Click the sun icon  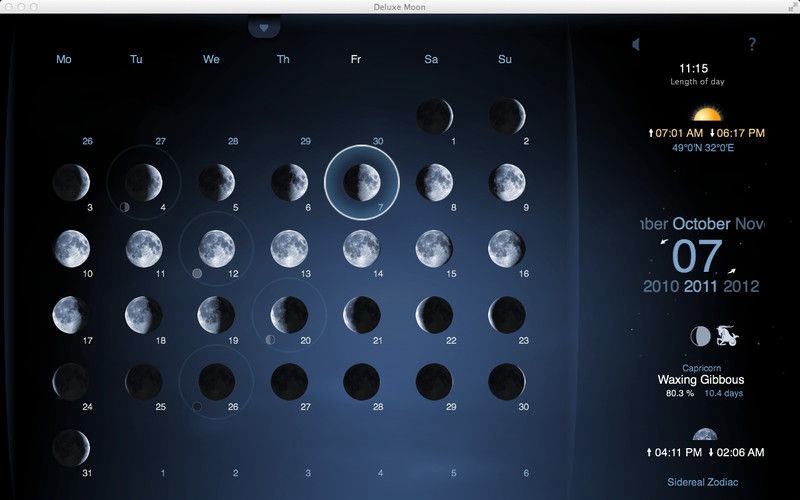(x=707, y=114)
